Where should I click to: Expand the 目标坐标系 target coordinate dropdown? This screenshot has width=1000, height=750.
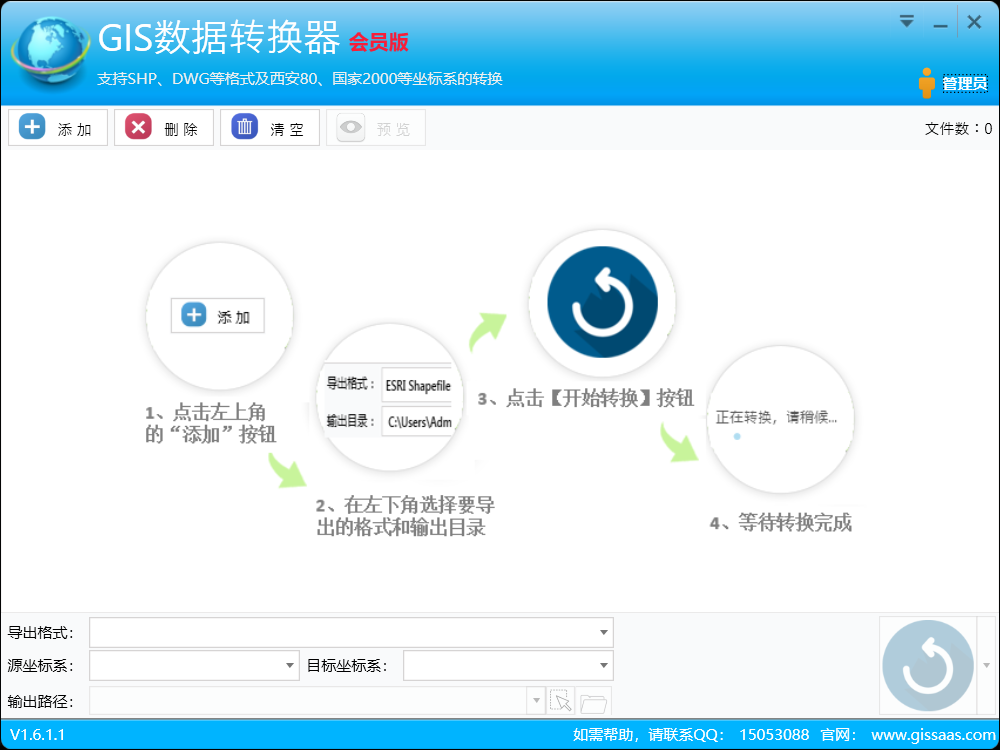tap(603, 666)
